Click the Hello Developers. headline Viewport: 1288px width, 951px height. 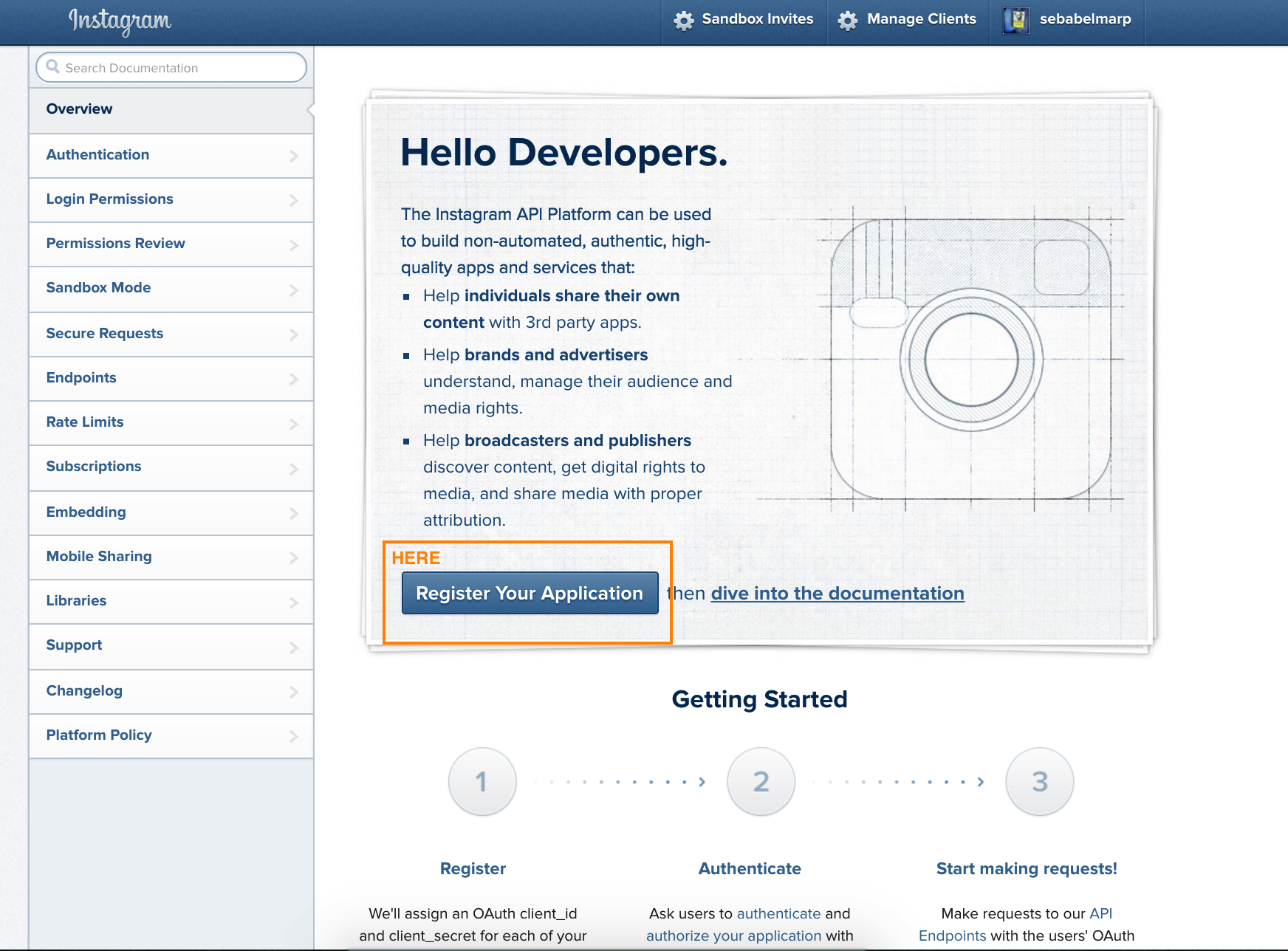click(564, 153)
